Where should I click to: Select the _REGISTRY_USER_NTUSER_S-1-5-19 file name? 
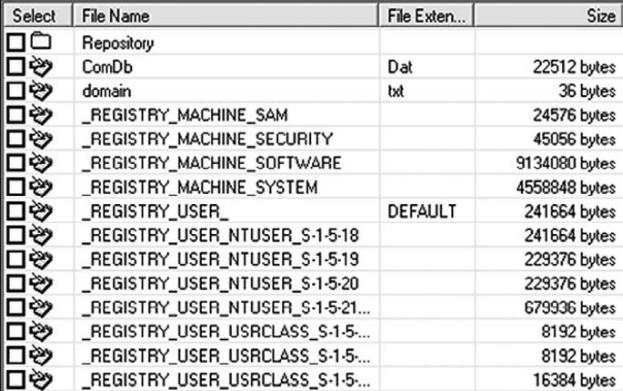[221, 259]
